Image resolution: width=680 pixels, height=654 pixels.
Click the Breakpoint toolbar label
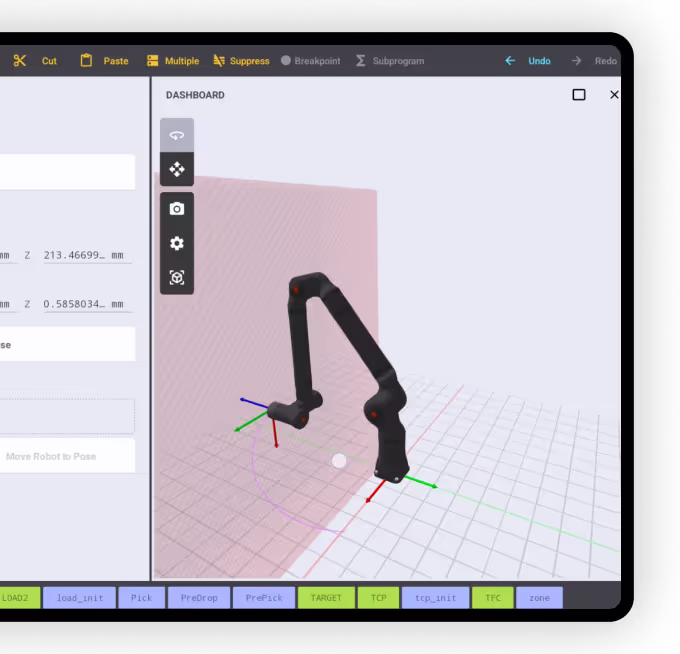pyautogui.click(x=317, y=61)
